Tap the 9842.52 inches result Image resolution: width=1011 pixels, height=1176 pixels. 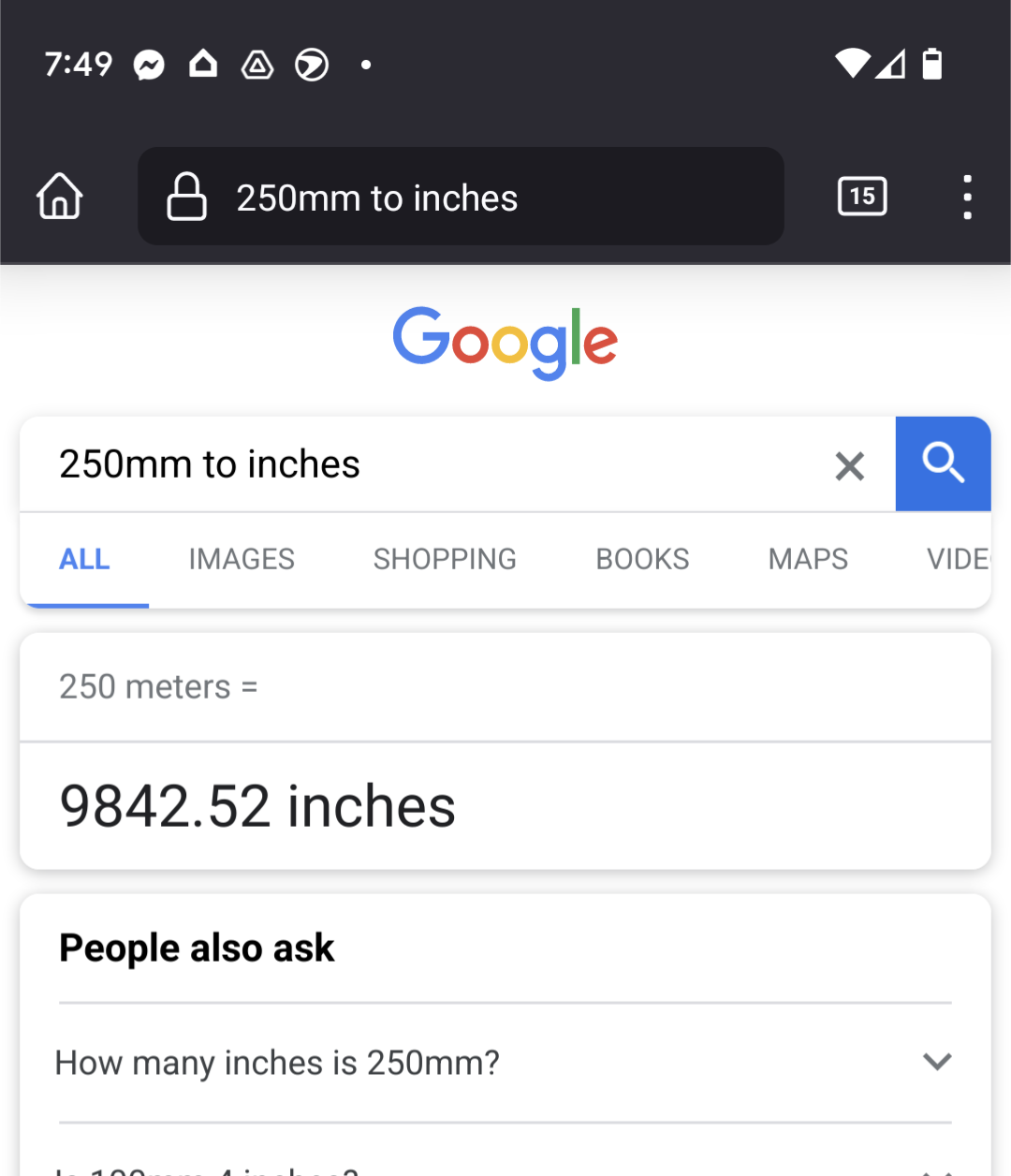point(257,806)
